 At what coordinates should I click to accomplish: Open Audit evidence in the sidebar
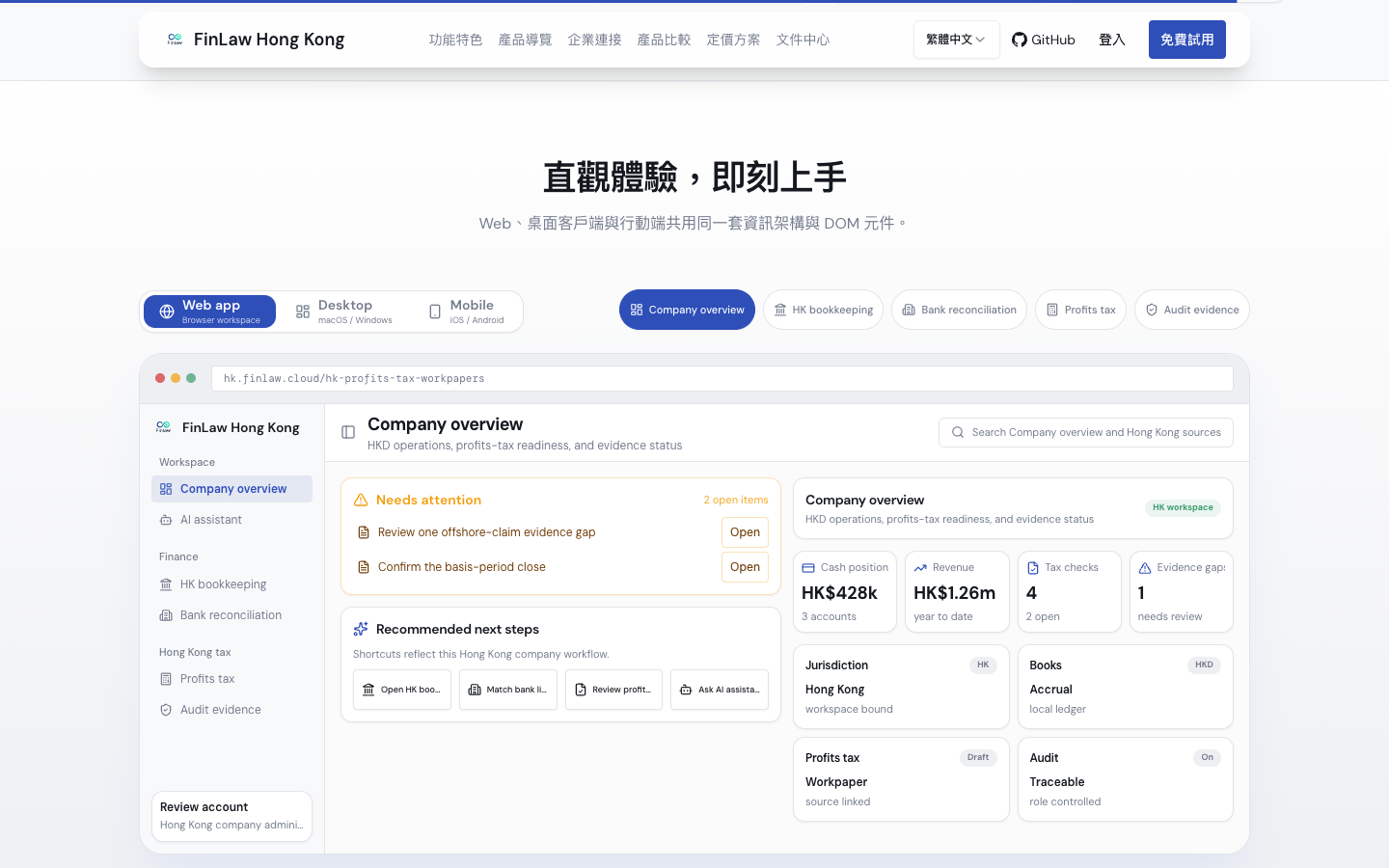coord(231,710)
